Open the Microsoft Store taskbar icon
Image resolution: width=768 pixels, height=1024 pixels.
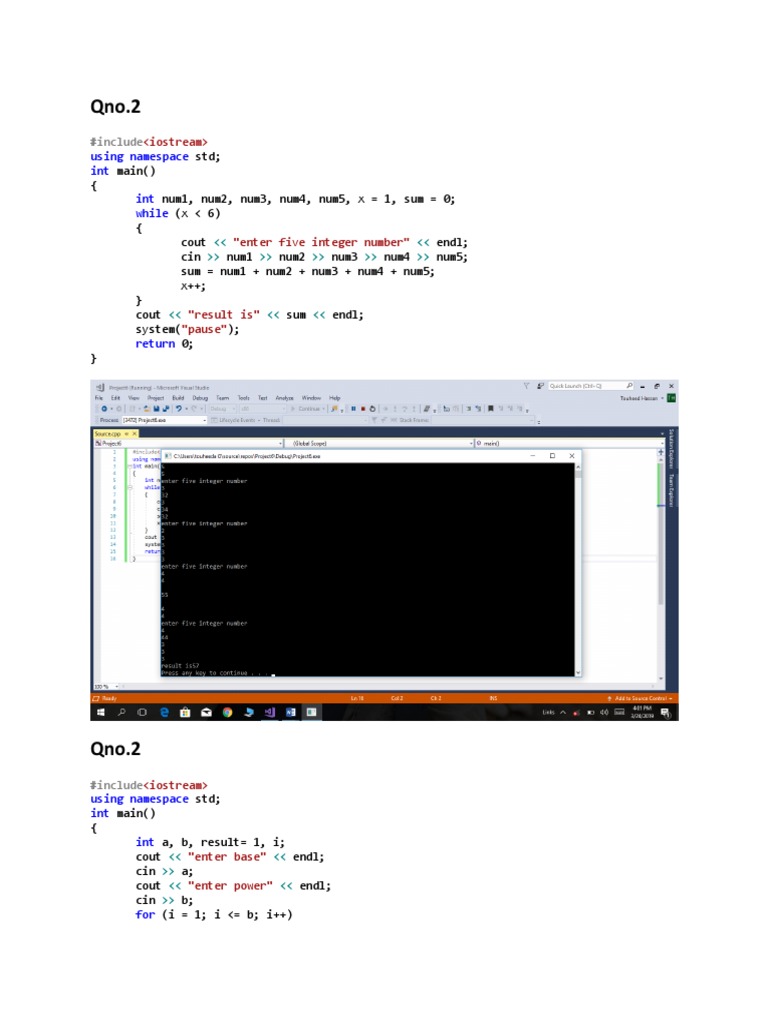click(185, 713)
